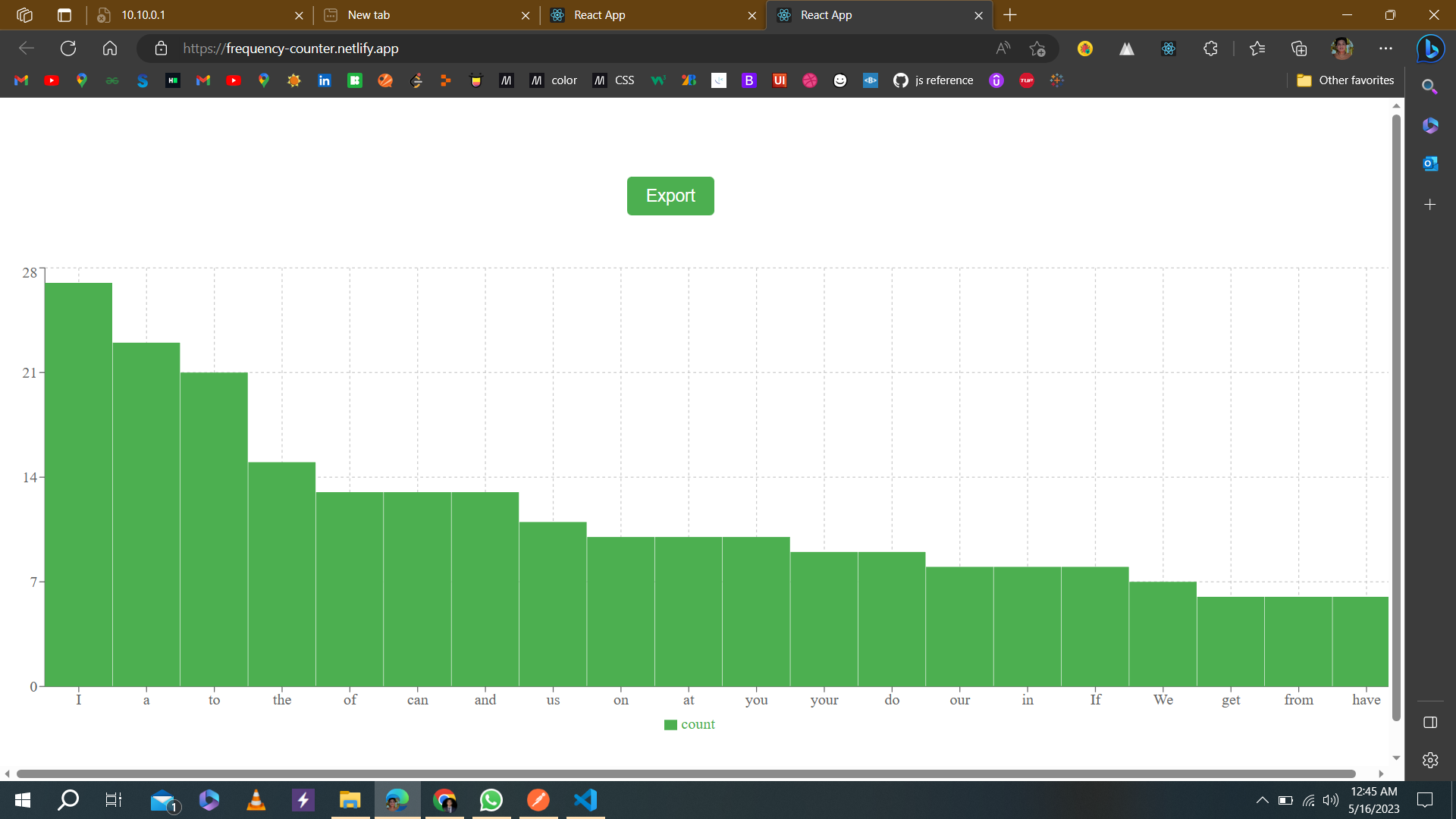Open the Other favorites folder
The image size is (1456, 819).
click(1345, 80)
